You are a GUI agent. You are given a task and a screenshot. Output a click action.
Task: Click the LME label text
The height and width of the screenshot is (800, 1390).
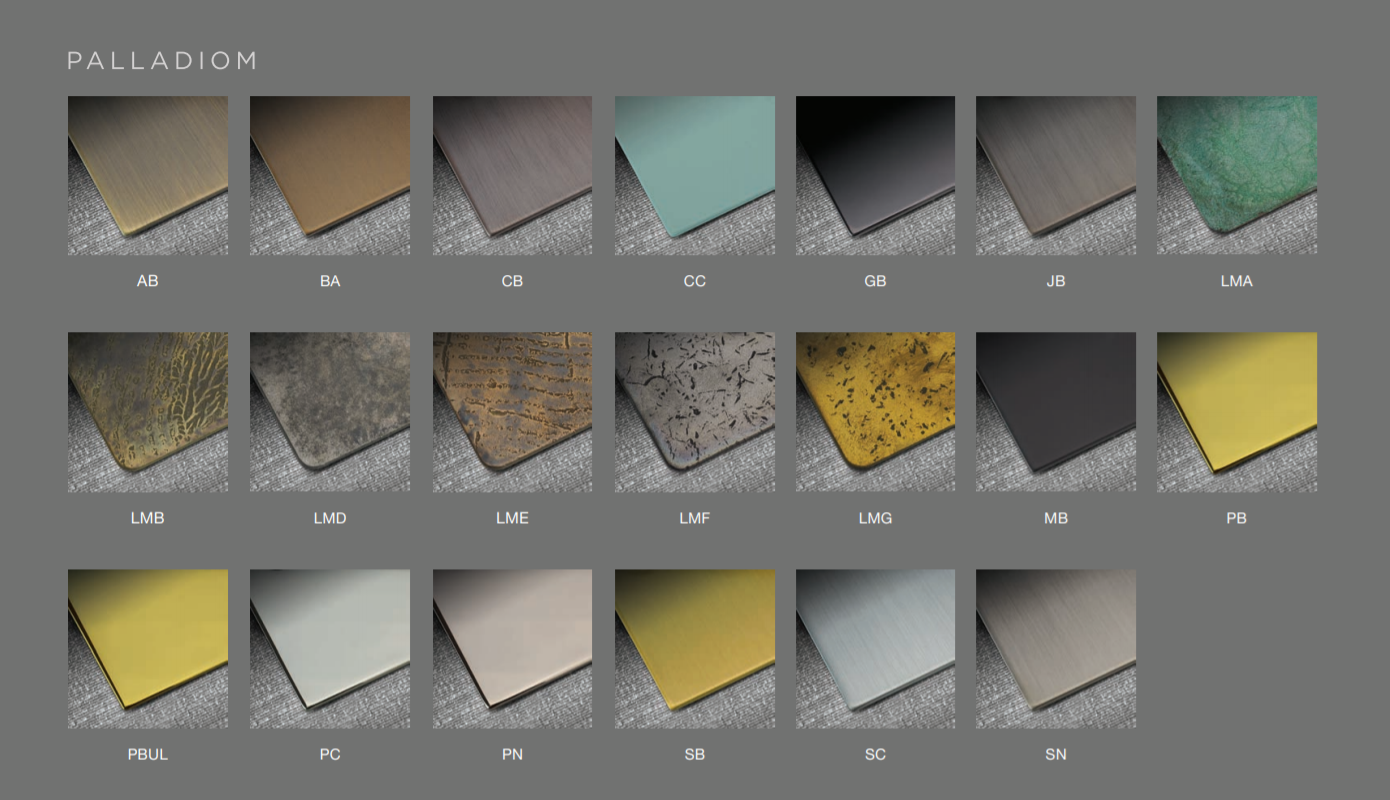512,518
